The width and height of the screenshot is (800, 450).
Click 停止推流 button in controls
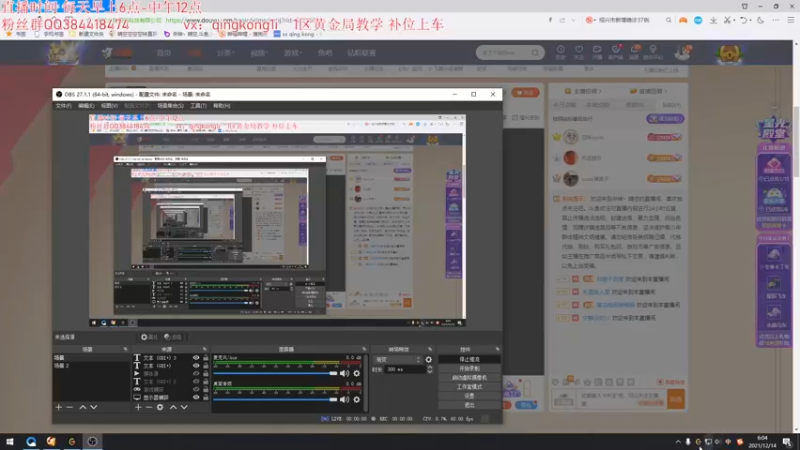(x=469, y=359)
